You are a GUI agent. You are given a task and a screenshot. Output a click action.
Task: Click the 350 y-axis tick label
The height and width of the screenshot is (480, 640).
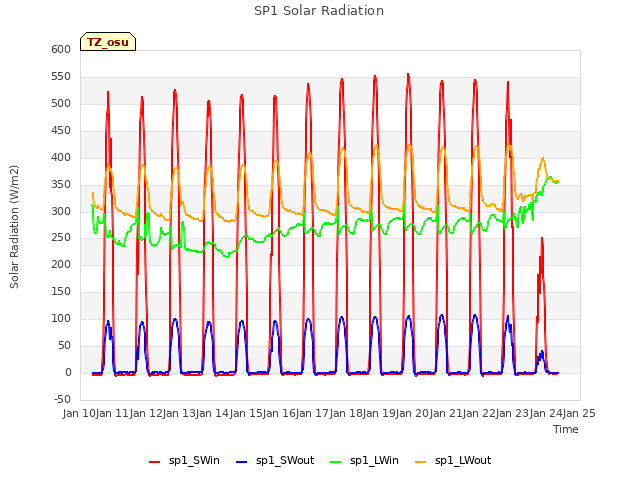click(61, 184)
